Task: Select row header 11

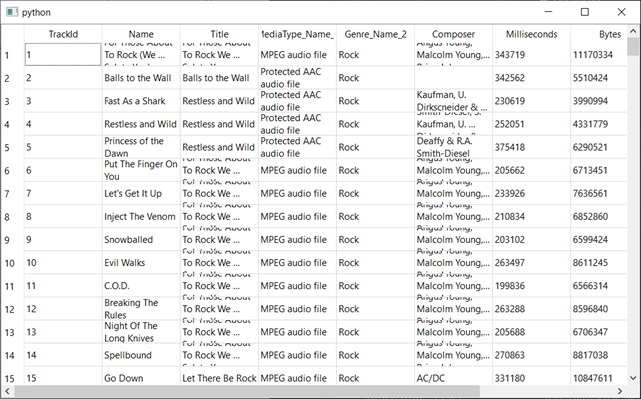Action: 13,286
